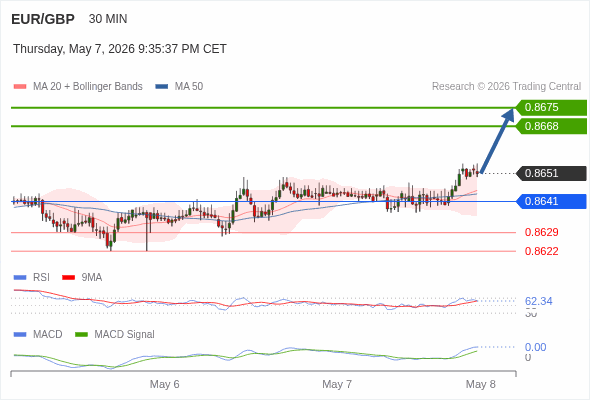The height and width of the screenshot is (400, 590).
Task: Click the current price 0.8651 tag
Action: 551,173
